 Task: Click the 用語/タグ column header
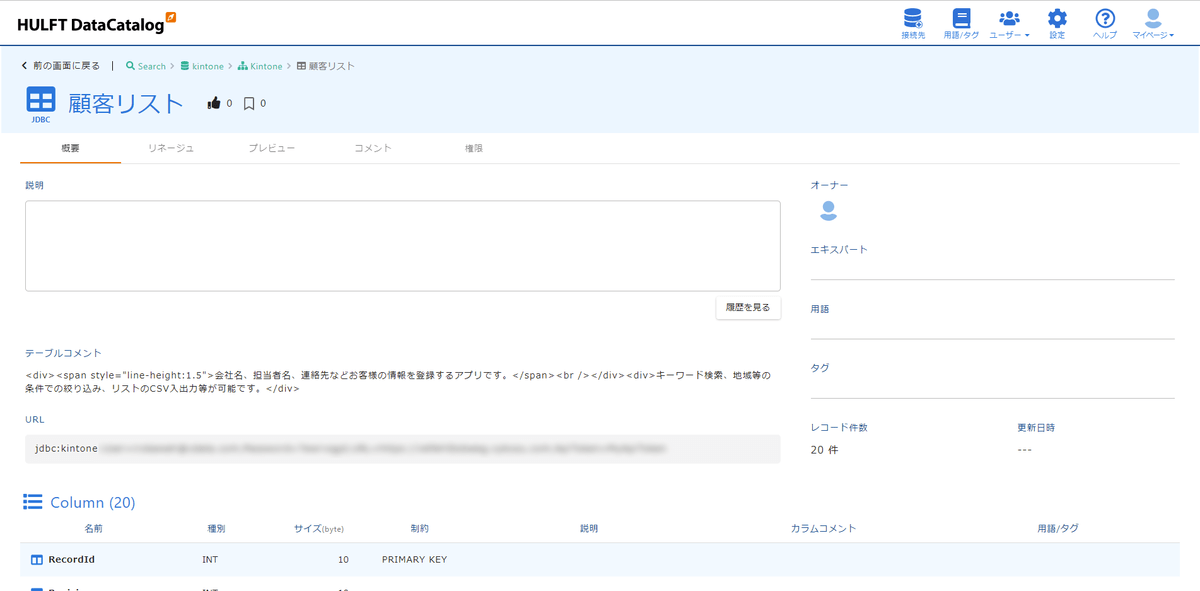[x=1058, y=528]
